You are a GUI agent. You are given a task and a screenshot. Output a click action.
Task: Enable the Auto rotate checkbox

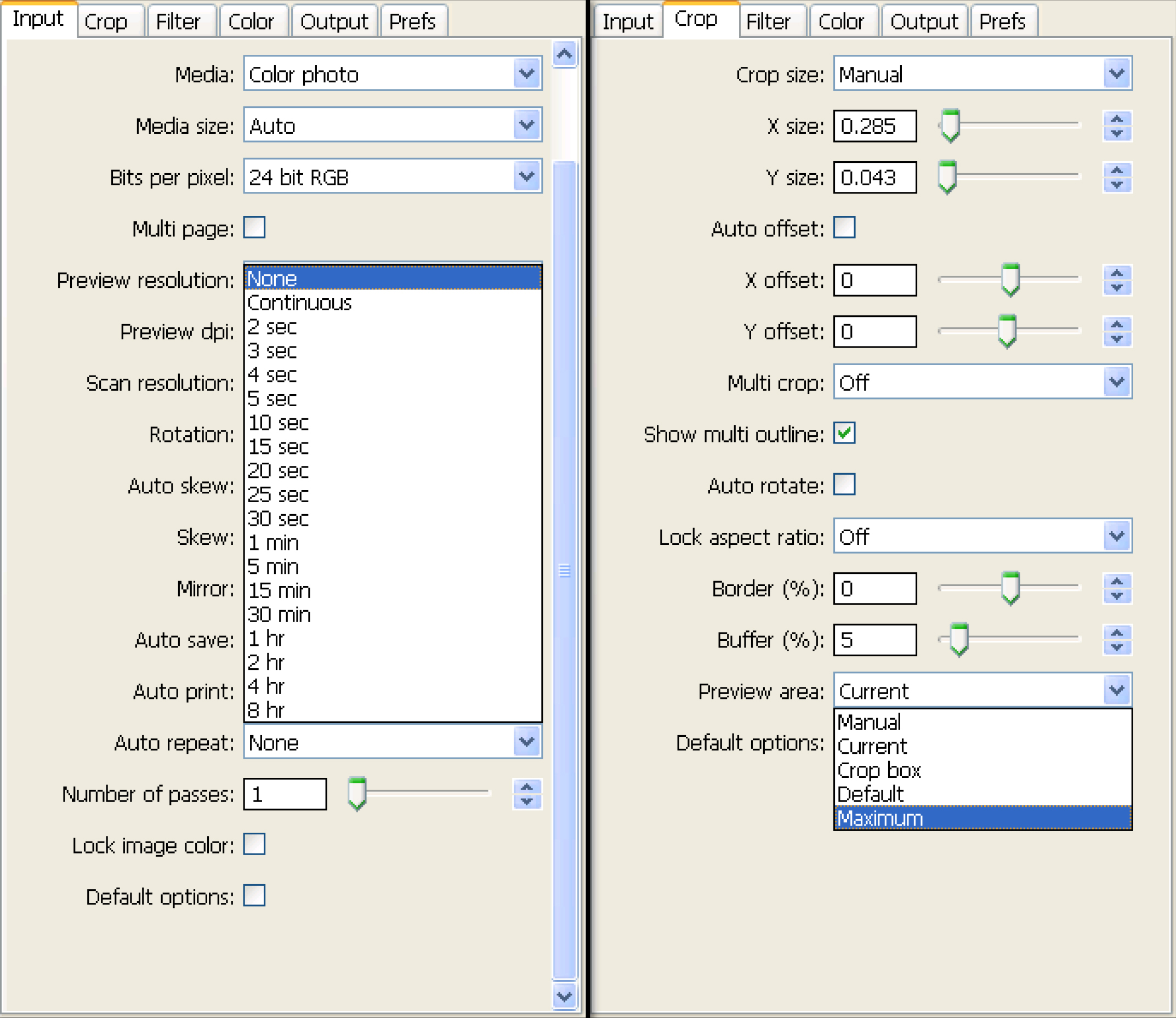[844, 485]
